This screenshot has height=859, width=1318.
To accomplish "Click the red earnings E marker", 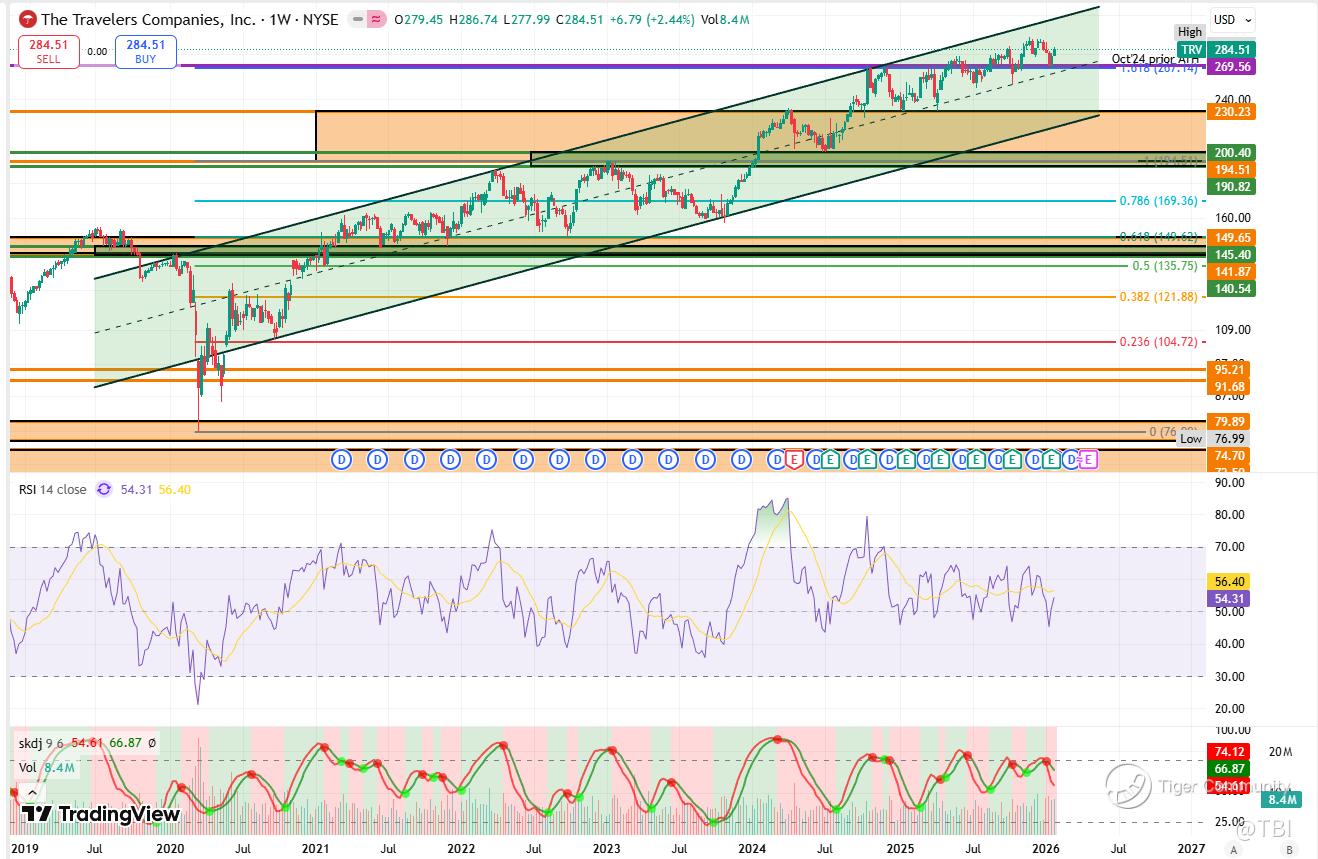I will pos(795,459).
